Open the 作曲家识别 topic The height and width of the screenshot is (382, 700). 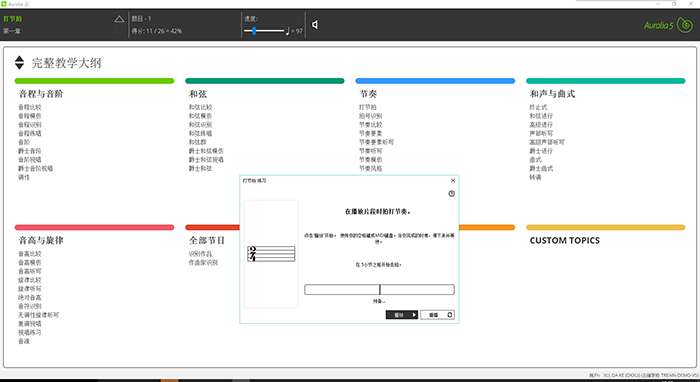(x=203, y=262)
